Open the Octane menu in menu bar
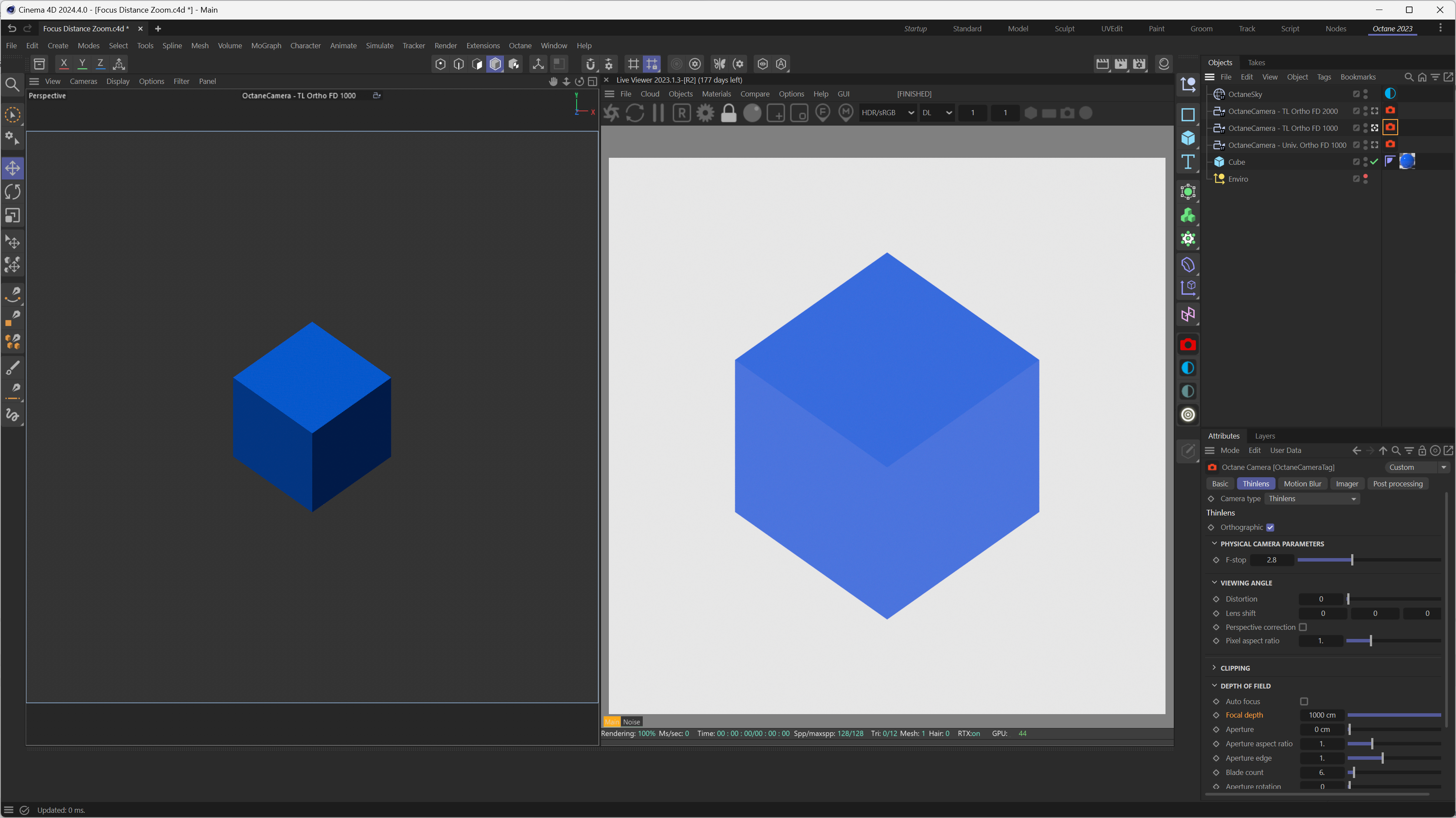This screenshot has width=1456, height=818. (519, 46)
